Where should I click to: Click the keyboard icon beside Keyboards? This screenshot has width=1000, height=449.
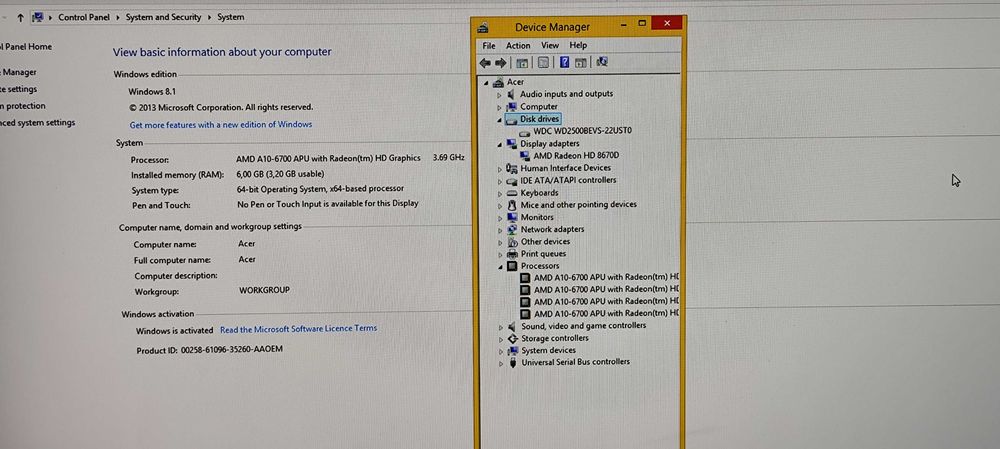[x=512, y=193]
